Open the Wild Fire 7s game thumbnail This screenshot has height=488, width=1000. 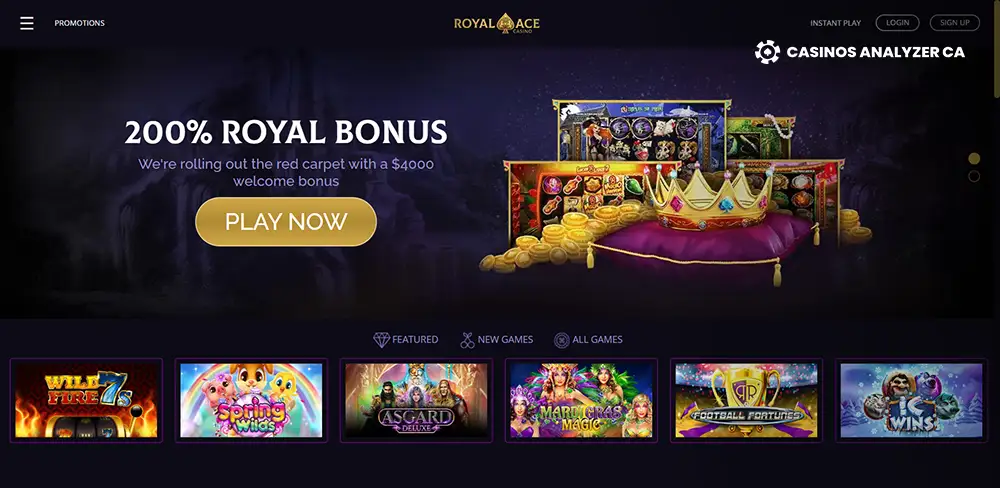pos(86,401)
